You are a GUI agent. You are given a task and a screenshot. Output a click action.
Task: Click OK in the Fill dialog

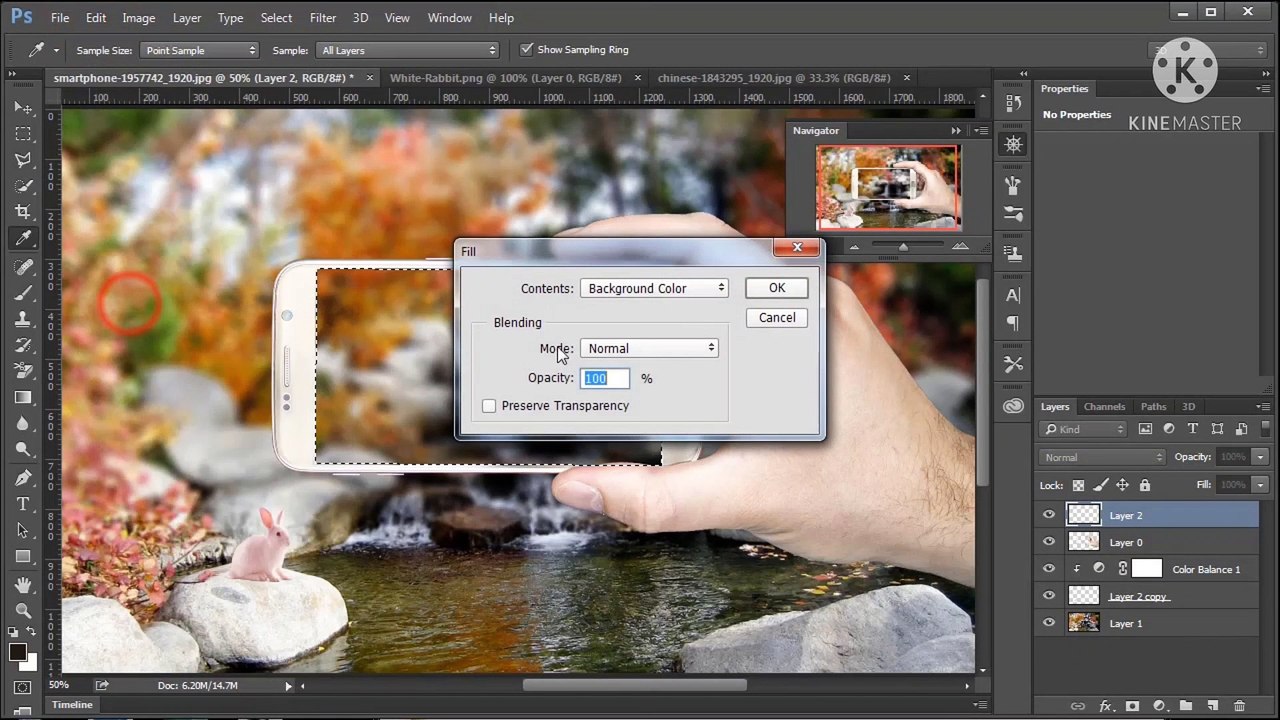point(777,288)
